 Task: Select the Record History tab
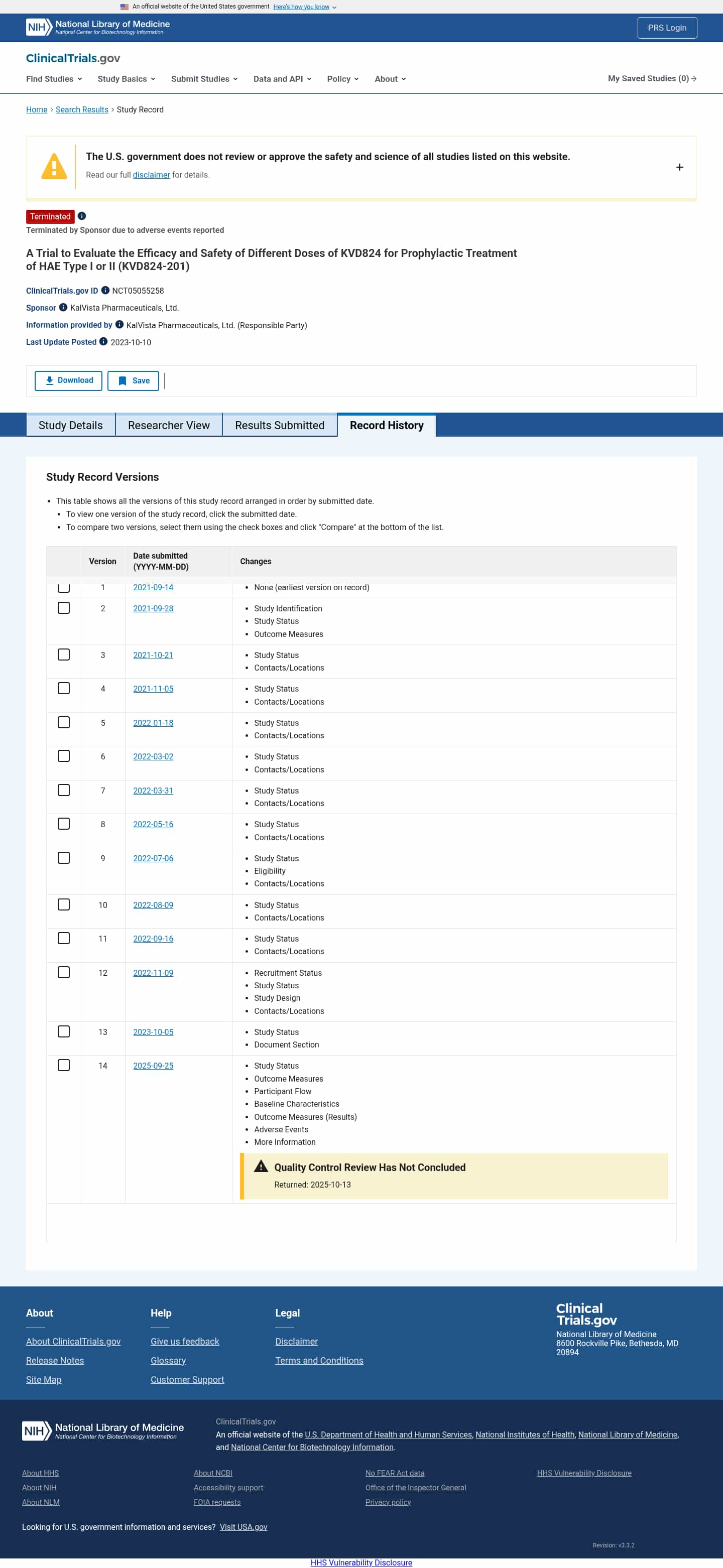tap(387, 426)
